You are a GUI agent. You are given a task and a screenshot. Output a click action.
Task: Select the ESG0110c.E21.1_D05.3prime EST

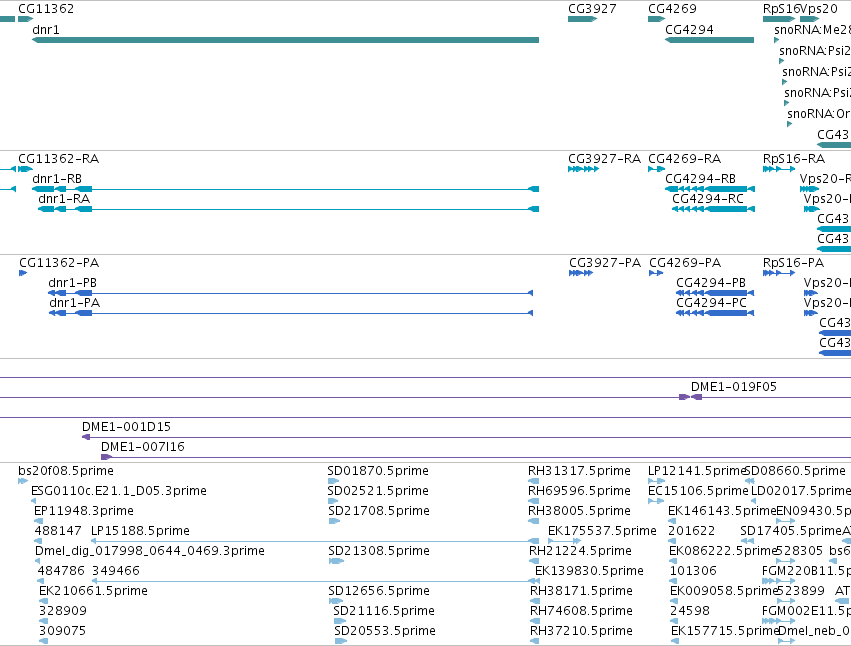coord(34,501)
